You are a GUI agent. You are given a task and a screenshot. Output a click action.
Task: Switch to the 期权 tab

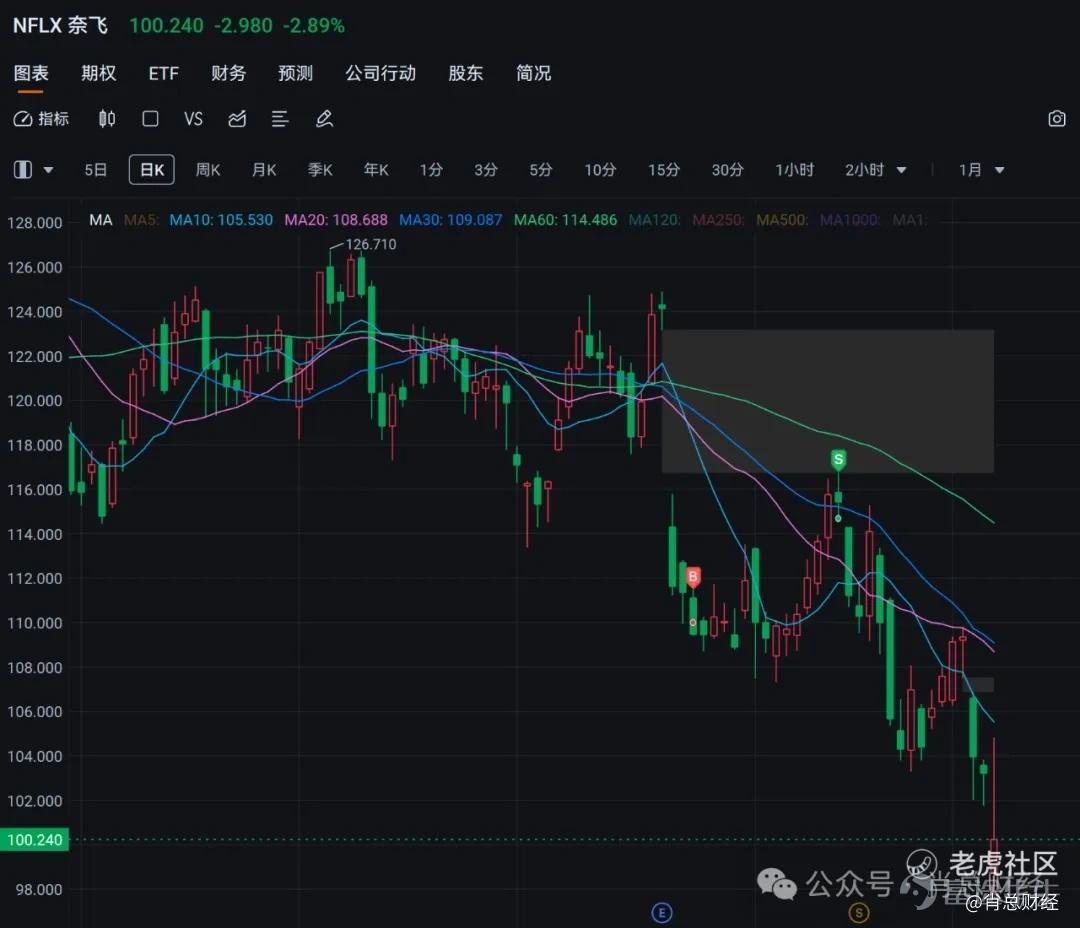coord(98,73)
